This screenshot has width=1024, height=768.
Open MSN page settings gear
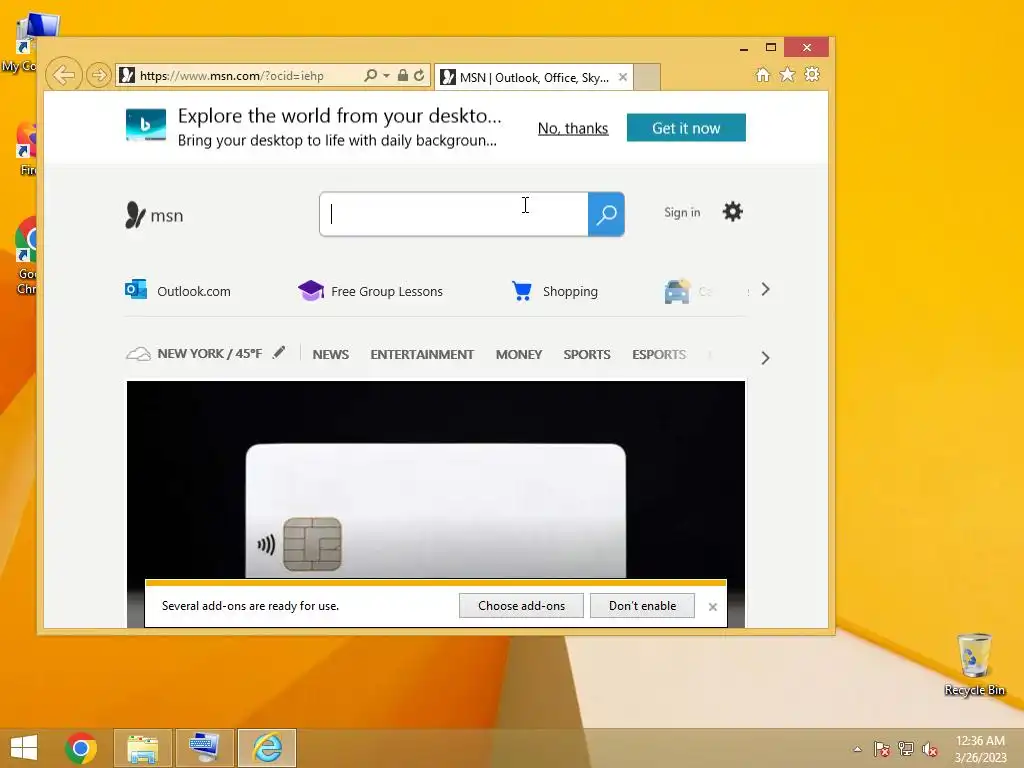click(733, 212)
